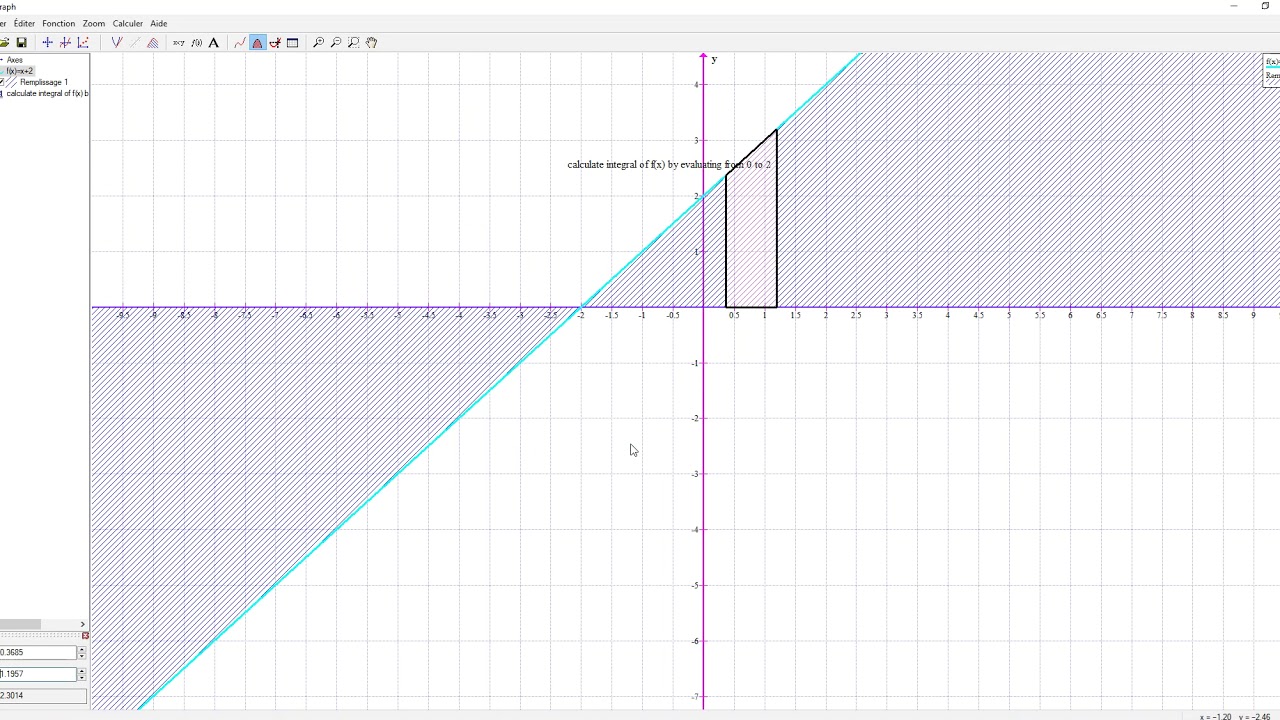Click the insert function V-shaped icon
This screenshot has height=720, width=1280.
(117, 42)
